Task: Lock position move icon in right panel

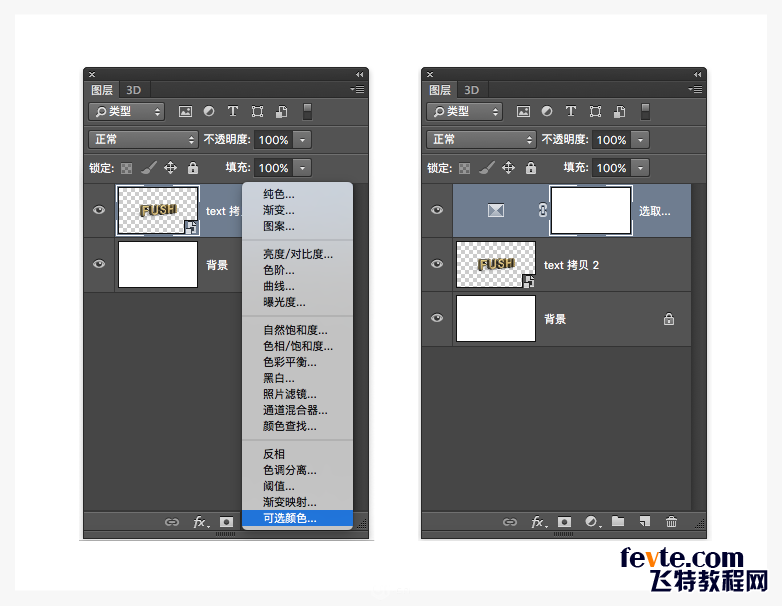Action: (x=508, y=168)
